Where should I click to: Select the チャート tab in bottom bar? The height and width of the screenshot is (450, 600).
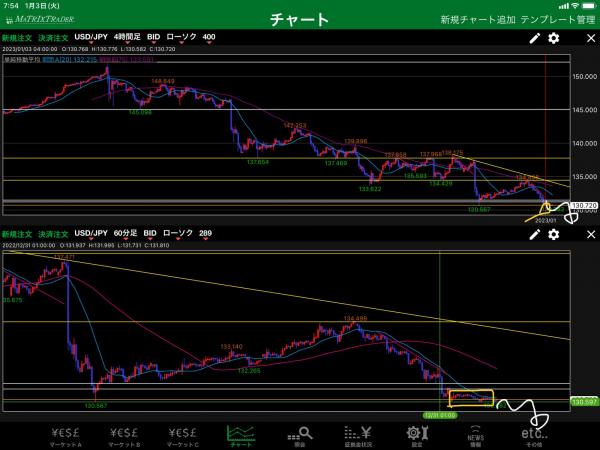tap(241, 436)
